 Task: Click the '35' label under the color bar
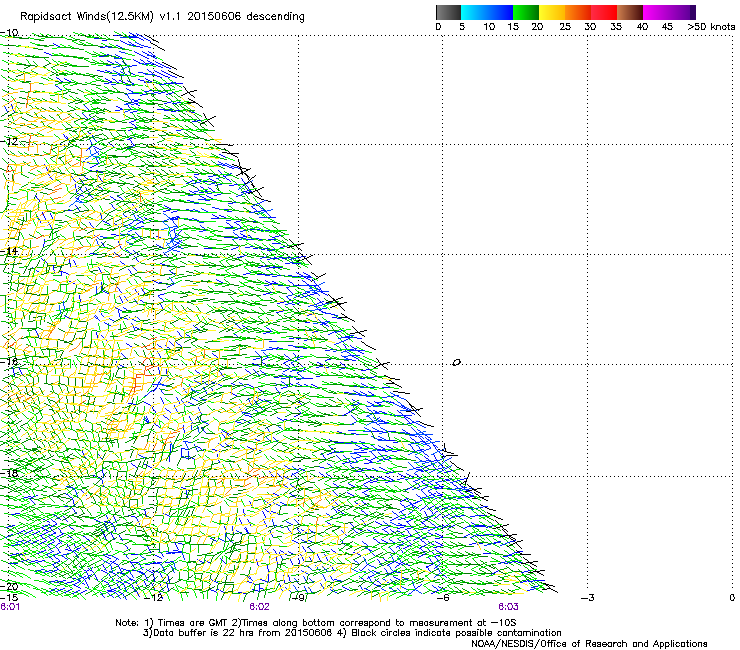(616, 27)
